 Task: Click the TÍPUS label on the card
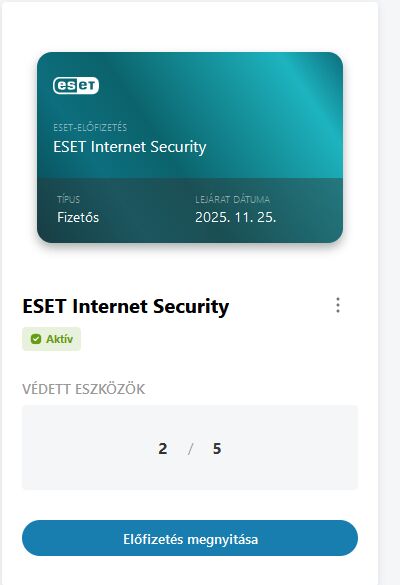coord(69,199)
